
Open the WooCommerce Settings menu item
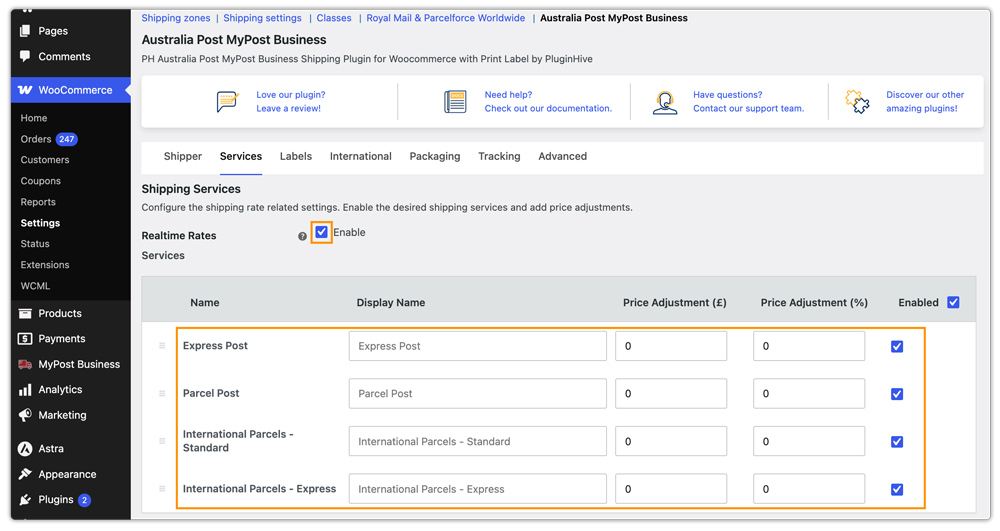(x=40, y=223)
